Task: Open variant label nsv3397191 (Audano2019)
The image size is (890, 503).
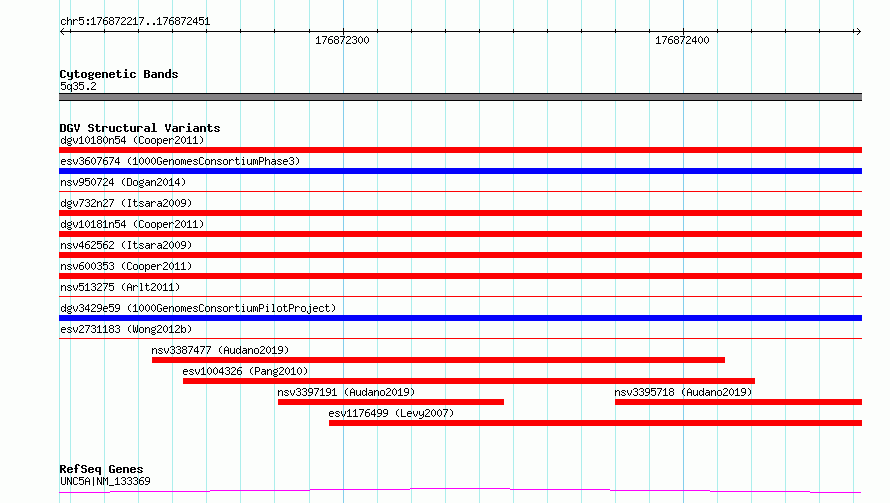Action: click(x=346, y=392)
